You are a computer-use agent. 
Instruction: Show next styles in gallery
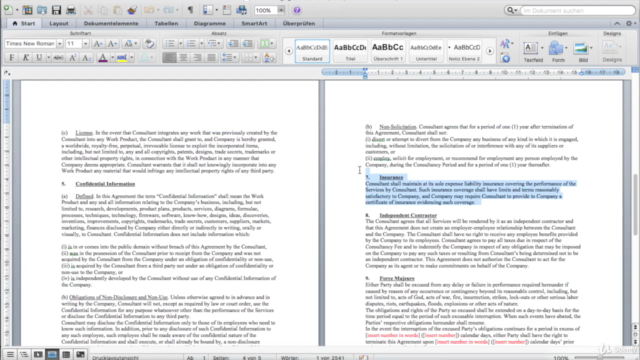(489, 51)
